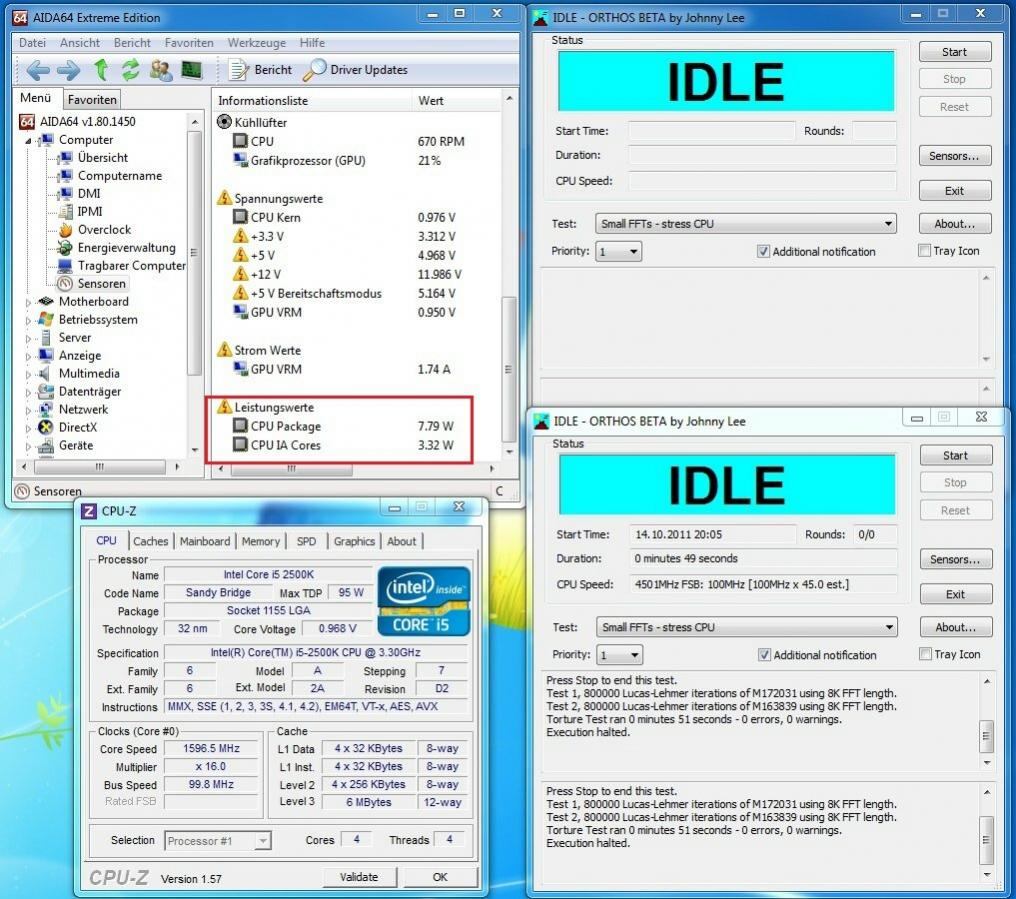Expand the Anzeige tree node
This screenshot has width=1016, height=899.
(x=28, y=356)
